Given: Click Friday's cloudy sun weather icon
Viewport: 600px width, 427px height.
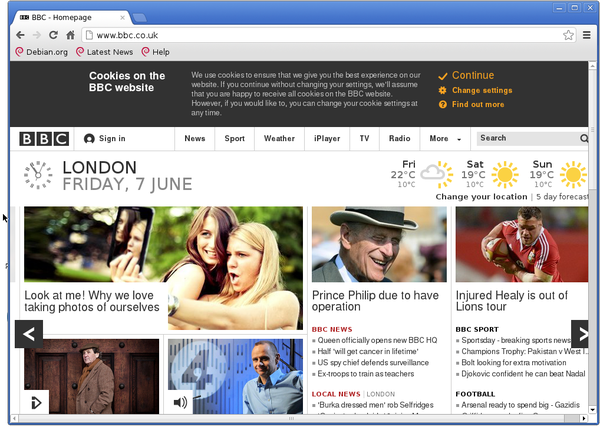Looking at the screenshot, I should point(437,174).
